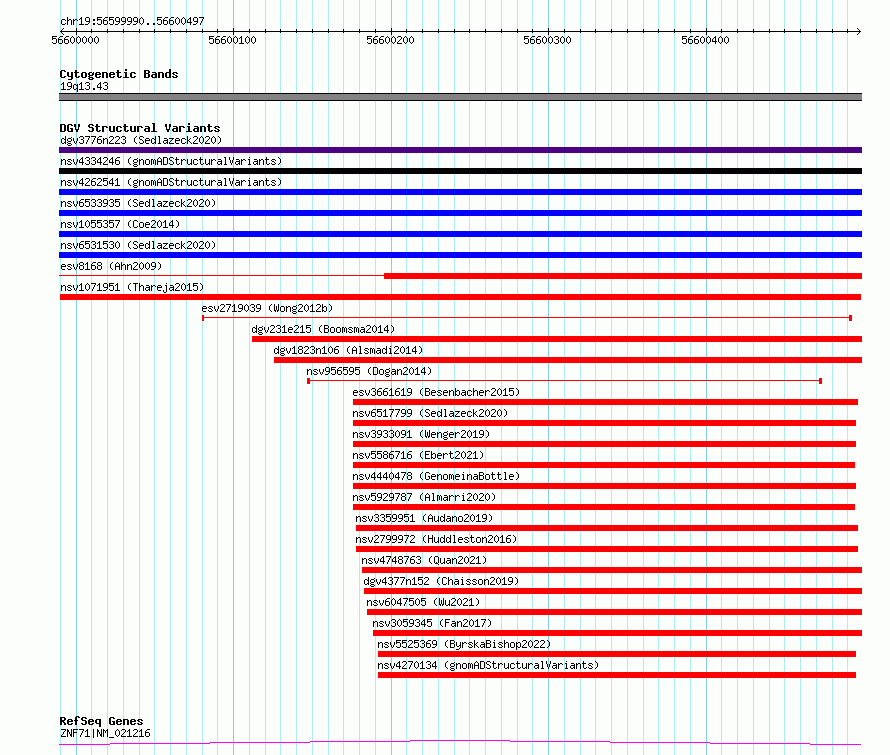
Task: Click the ZNF71|NM_021216 gene label
Action: click(x=105, y=733)
